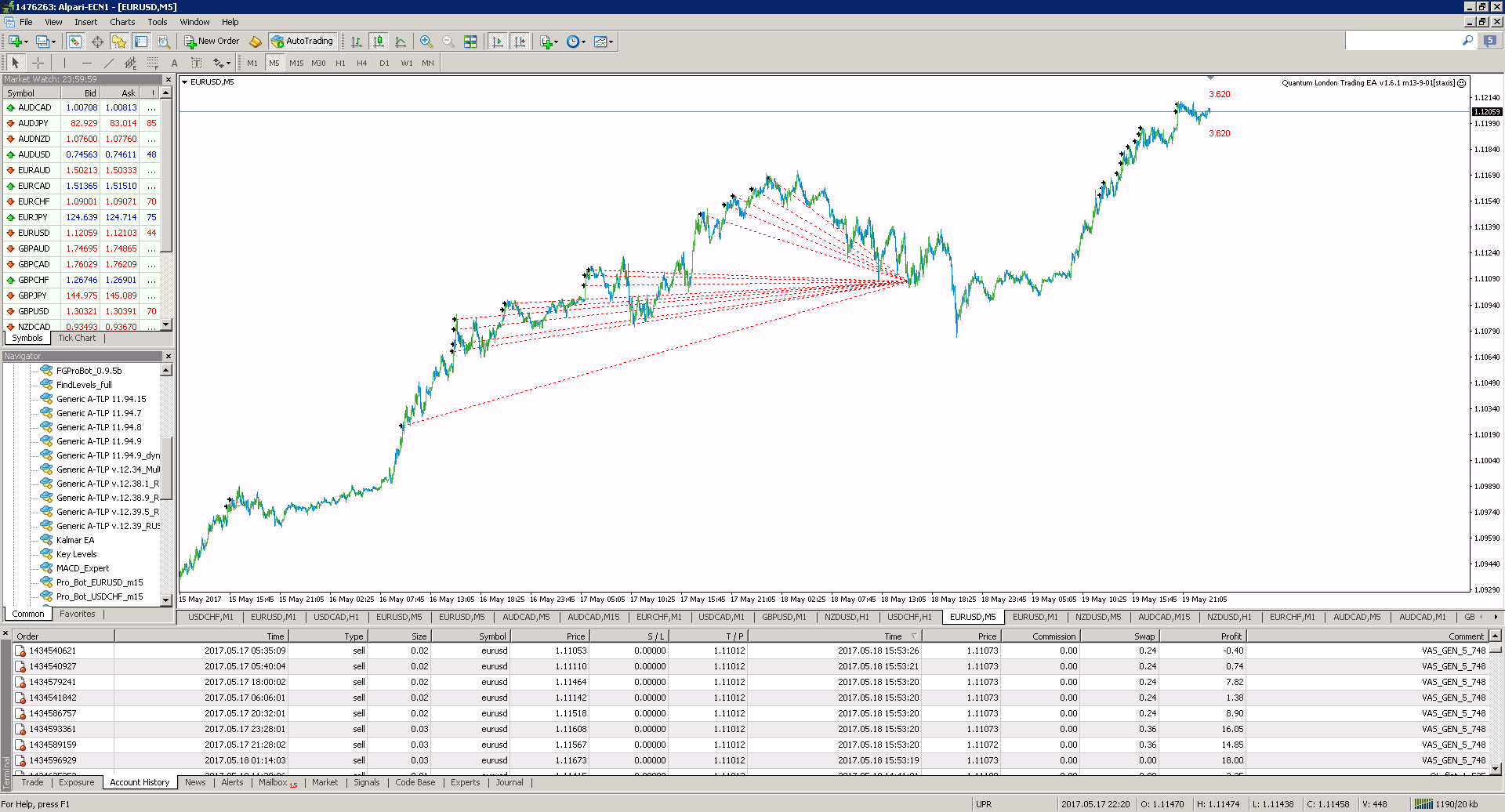1505x812 pixels.
Task: Switch to the Experts terminal tab
Action: pyautogui.click(x=465, y=782)
